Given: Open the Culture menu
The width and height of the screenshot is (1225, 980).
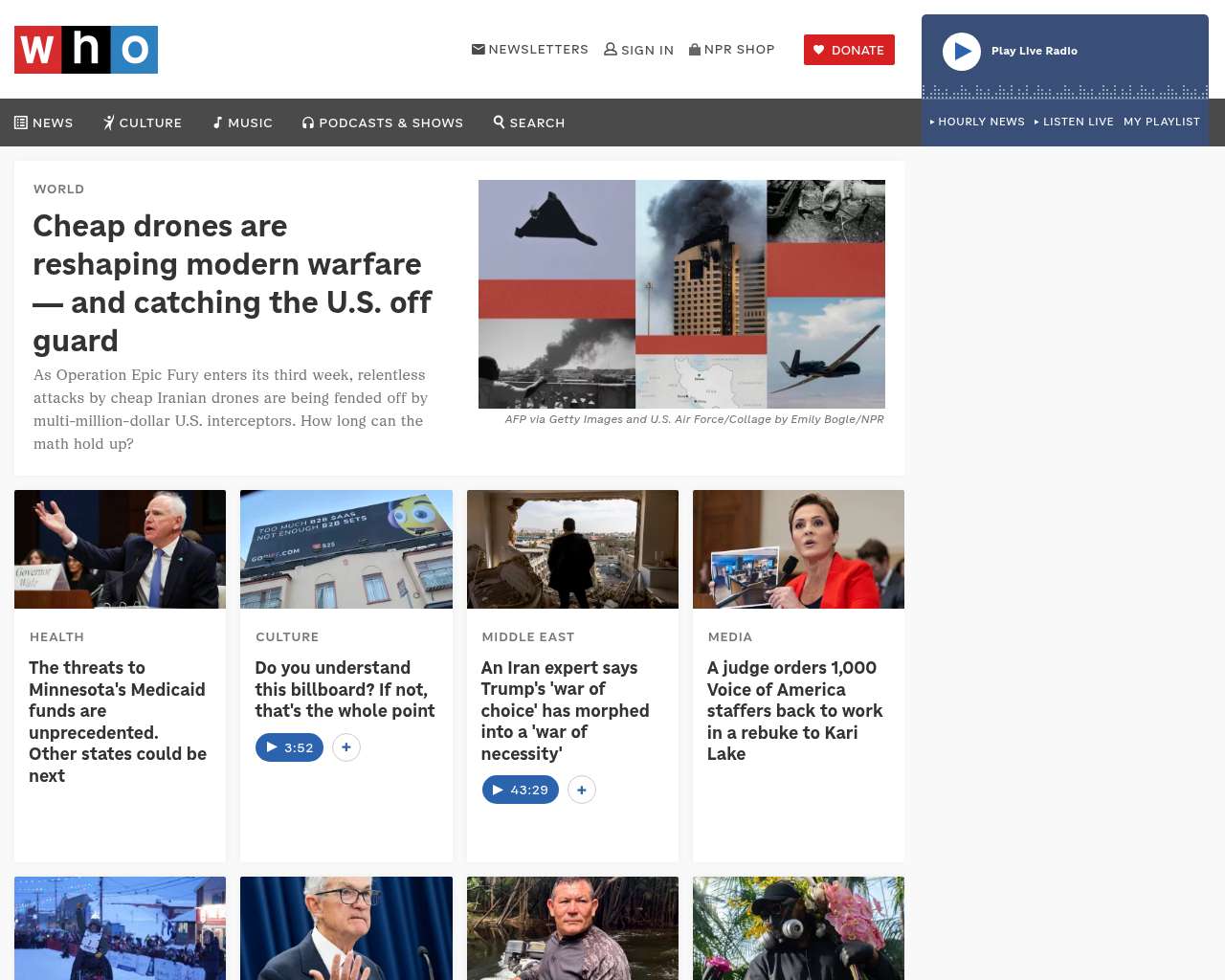Looking at the screenshot, I should pos(143,122).
